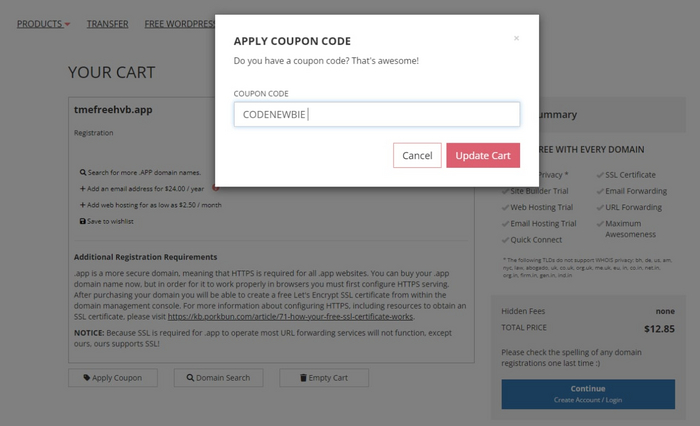Open the free SSL certificate article link
This screenshot has height=426, width=700.
(x=290, y=316)
